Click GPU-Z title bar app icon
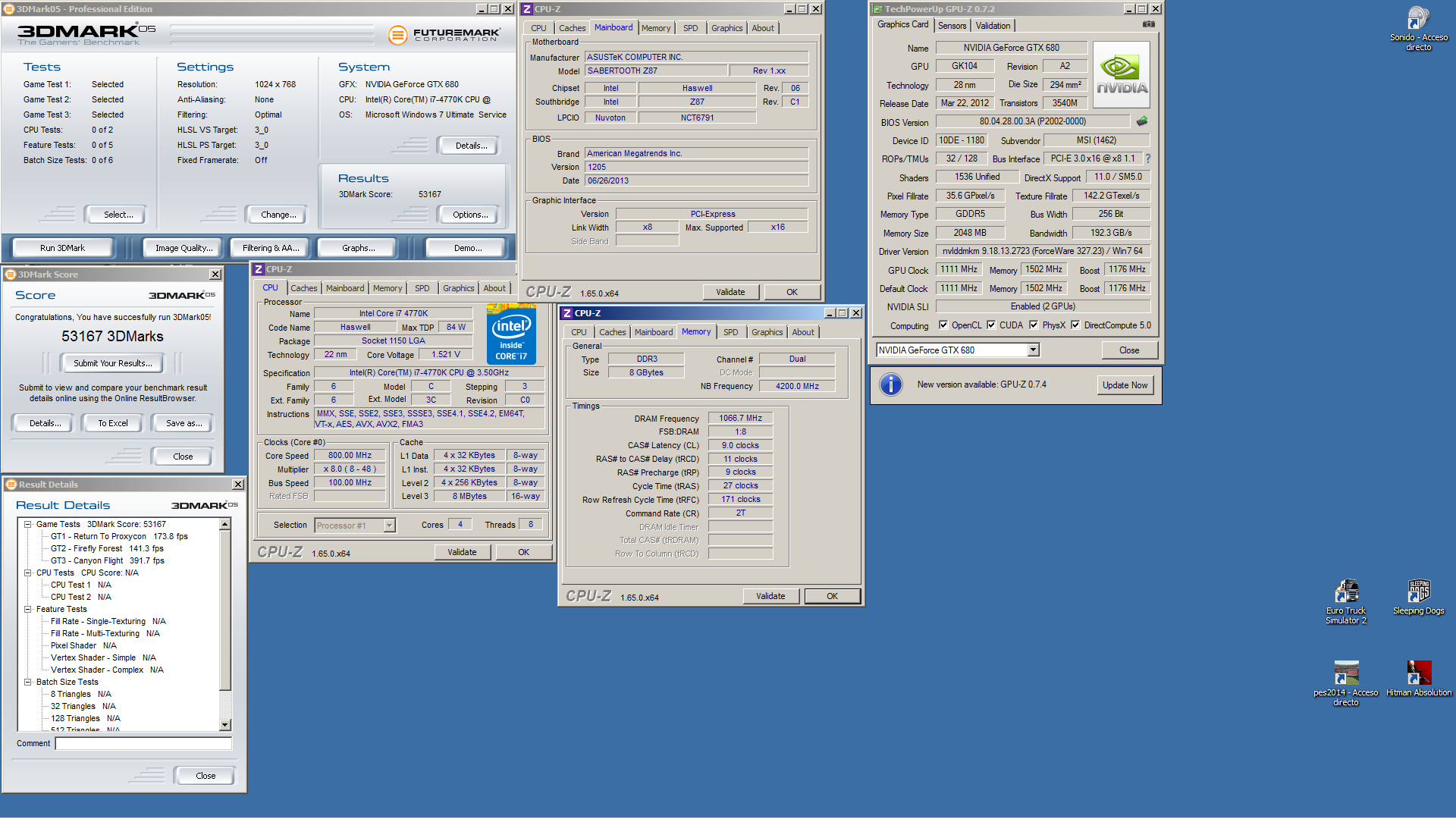 pos(877,9)
